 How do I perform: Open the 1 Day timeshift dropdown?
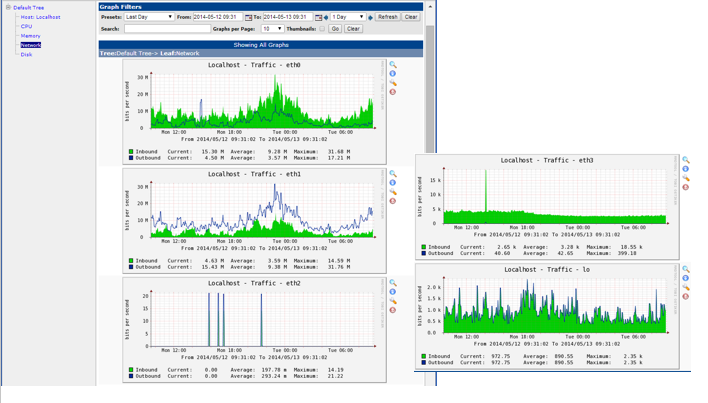348,17
